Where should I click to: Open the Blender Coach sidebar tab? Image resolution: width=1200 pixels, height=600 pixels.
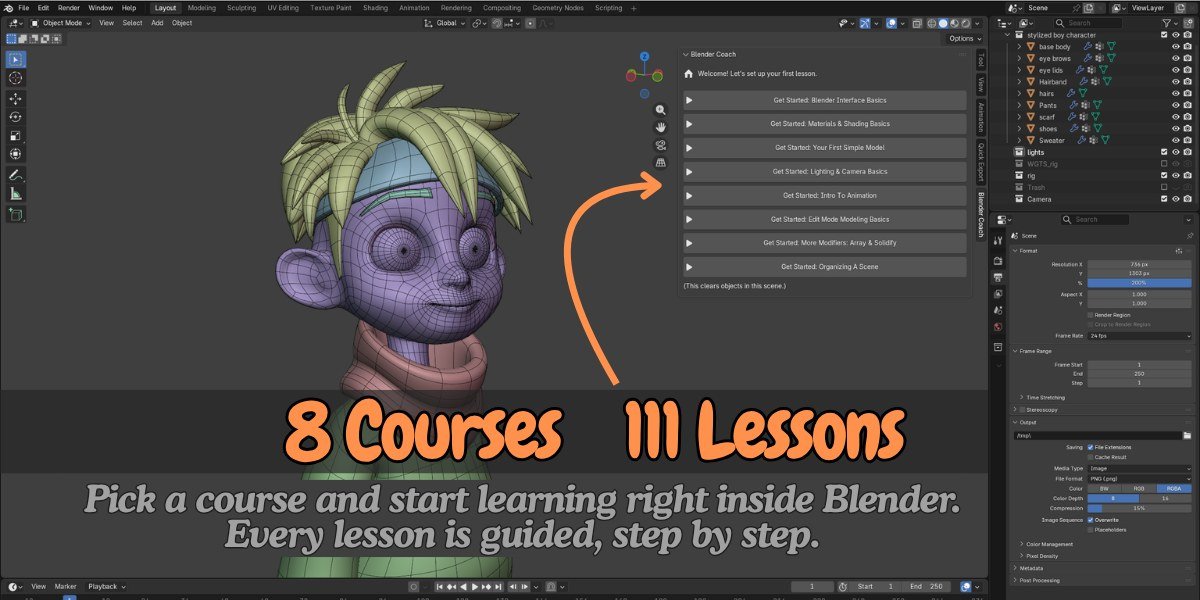pyautogui.click(x=981, y=214)
